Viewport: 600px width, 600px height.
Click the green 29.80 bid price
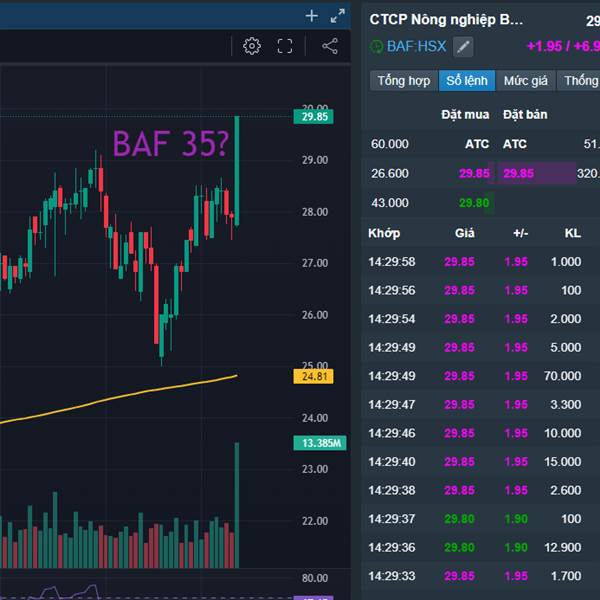click(x=474, y=203)
